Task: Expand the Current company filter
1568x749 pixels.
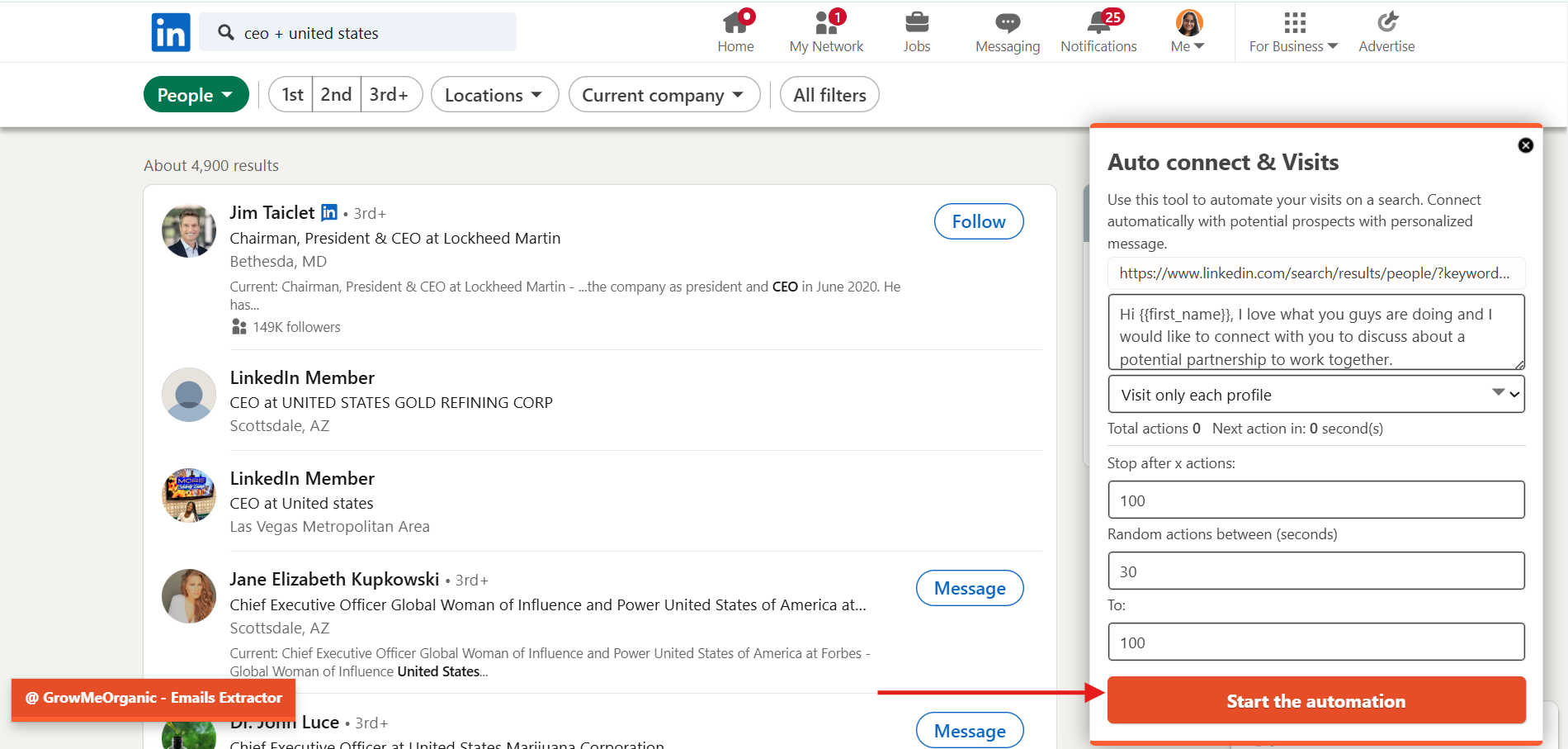Action: click(x=664, y=95)
